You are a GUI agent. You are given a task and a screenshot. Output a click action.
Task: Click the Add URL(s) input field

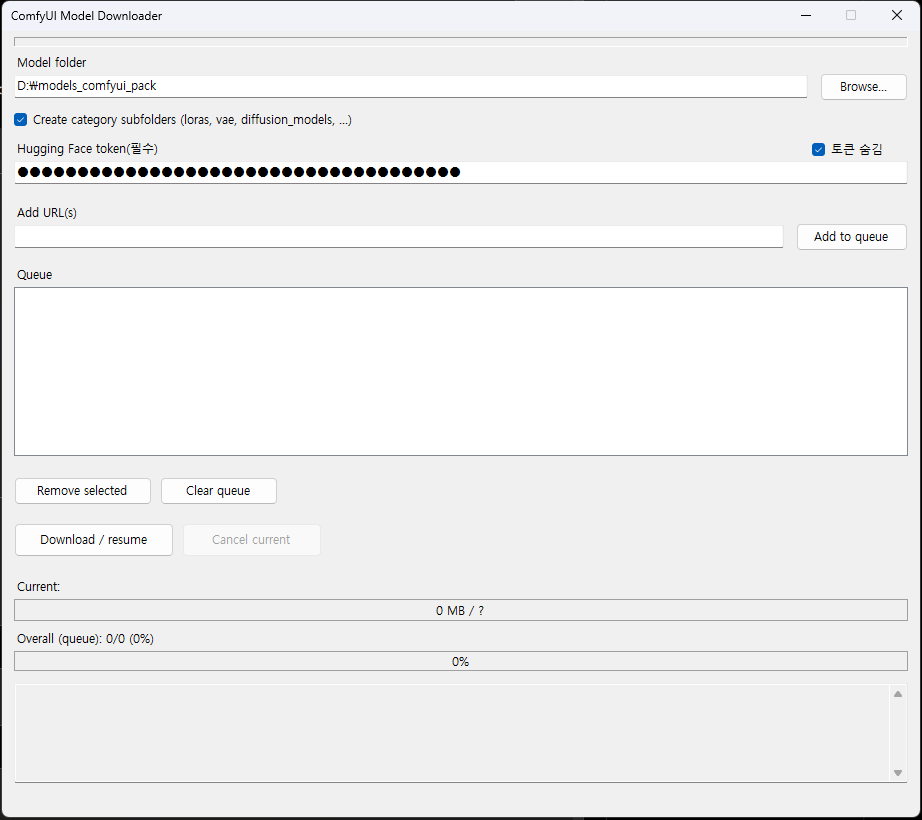click(399, 236)
